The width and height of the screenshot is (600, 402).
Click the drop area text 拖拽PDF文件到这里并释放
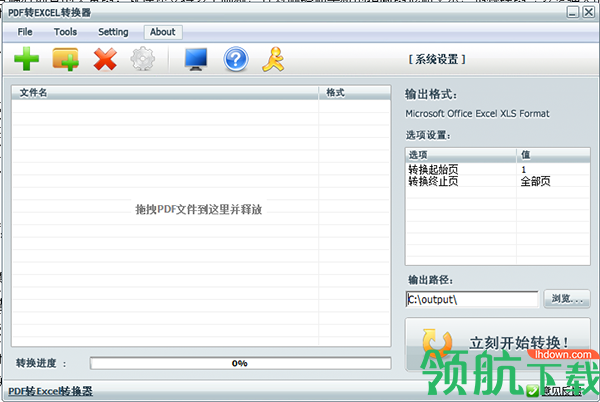coord(199,209)
